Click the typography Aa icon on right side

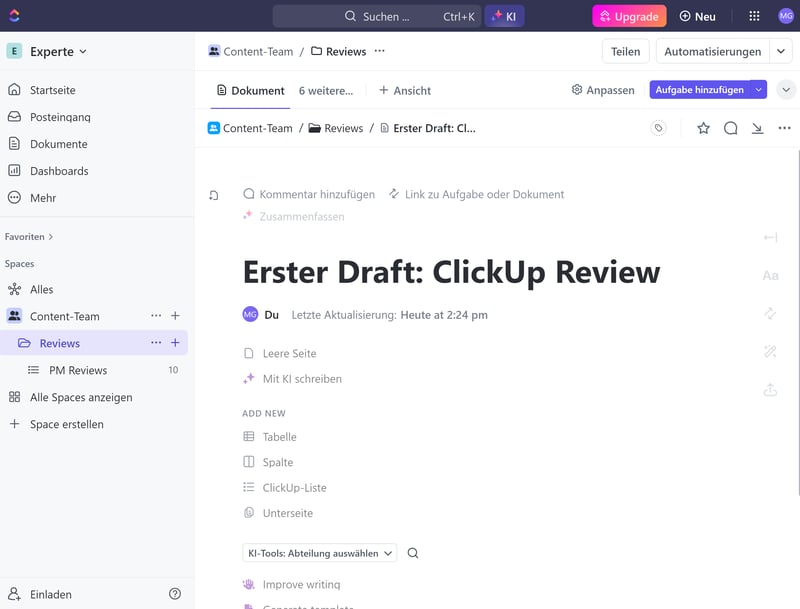pyautogui.click(x=770, y=275)
